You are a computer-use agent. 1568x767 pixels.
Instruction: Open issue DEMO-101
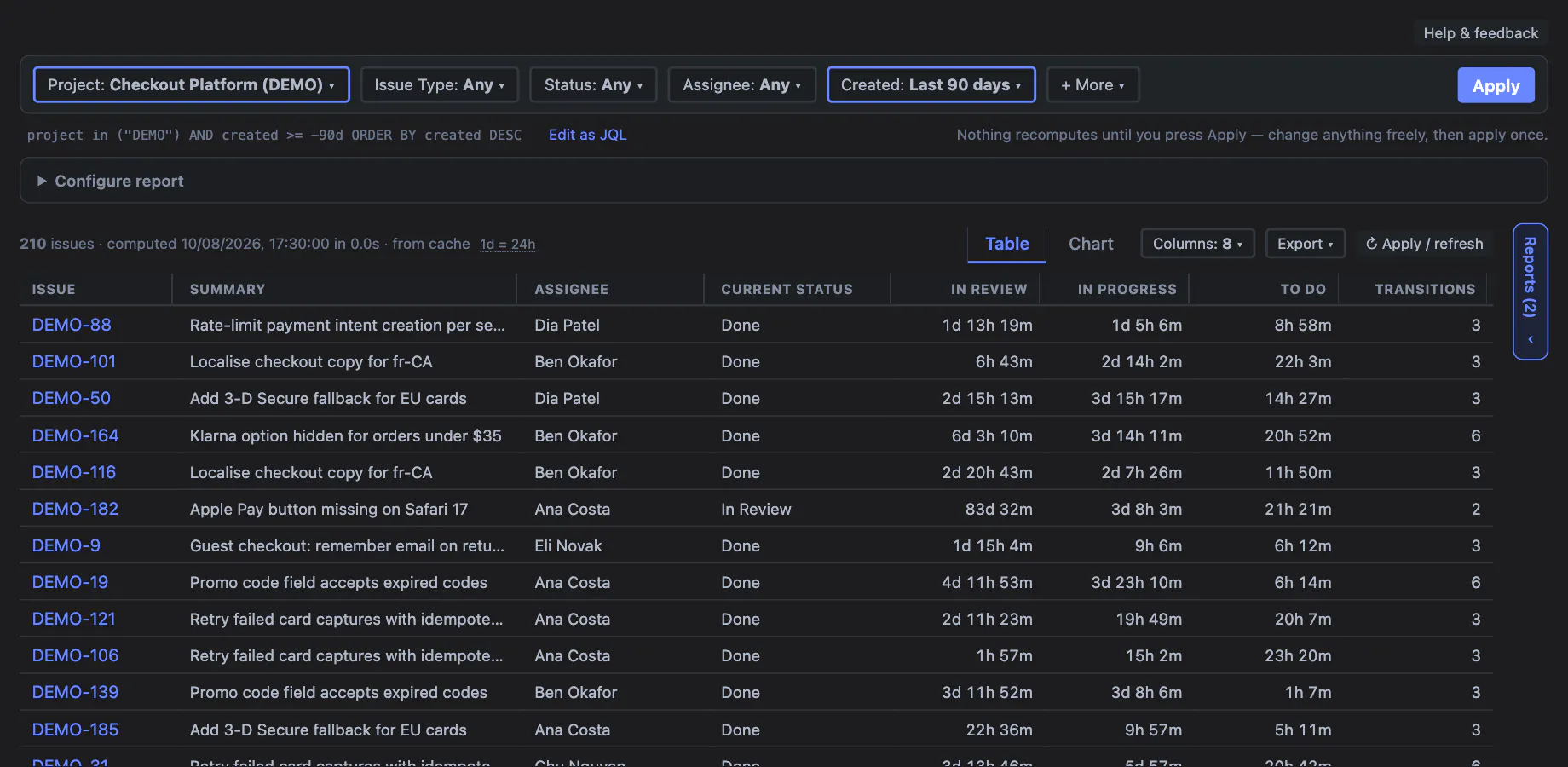click(74, 361)
